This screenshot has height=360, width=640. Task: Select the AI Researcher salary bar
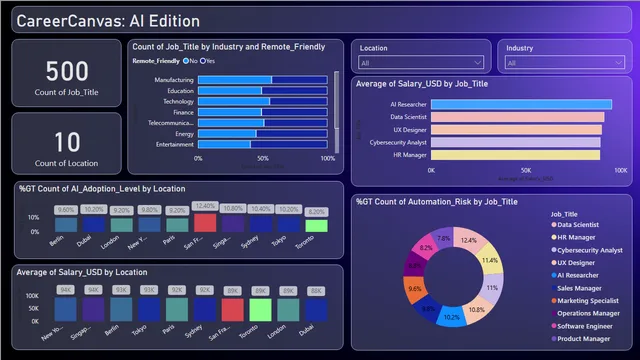coord(521,104)
